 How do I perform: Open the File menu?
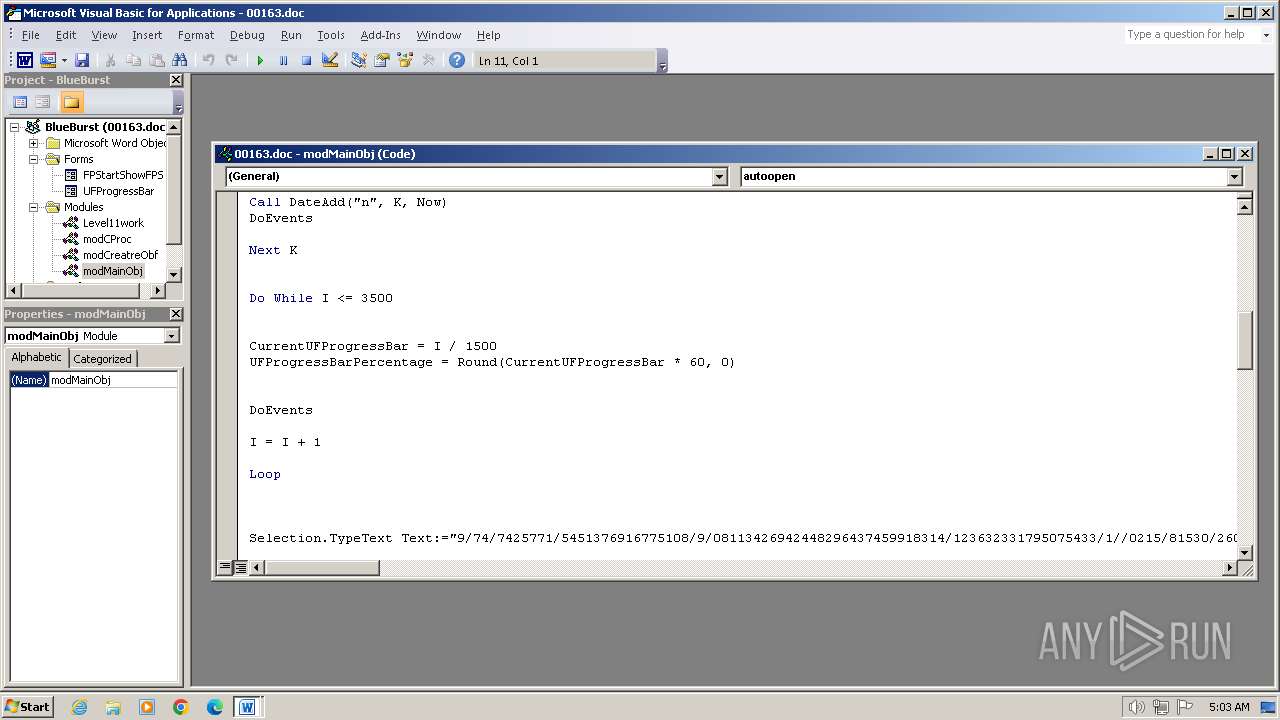pyautogui.click(x=31, y=35)
